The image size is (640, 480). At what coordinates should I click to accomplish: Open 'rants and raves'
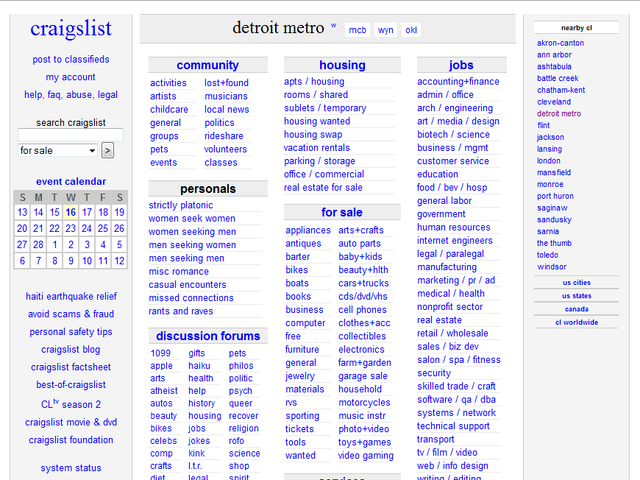181,311
